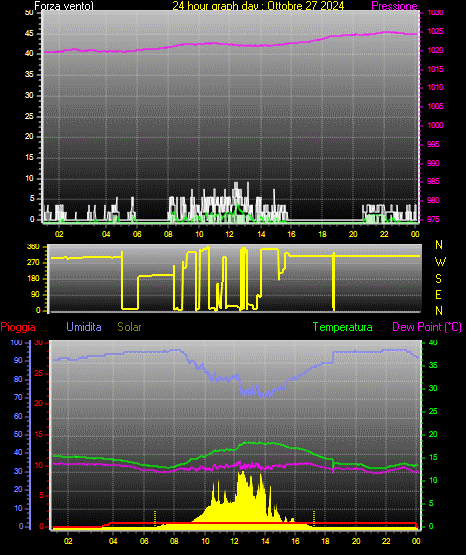
Task: Click pressure axis value 1020
Action: pyautogui.click(x=436, y=50)
